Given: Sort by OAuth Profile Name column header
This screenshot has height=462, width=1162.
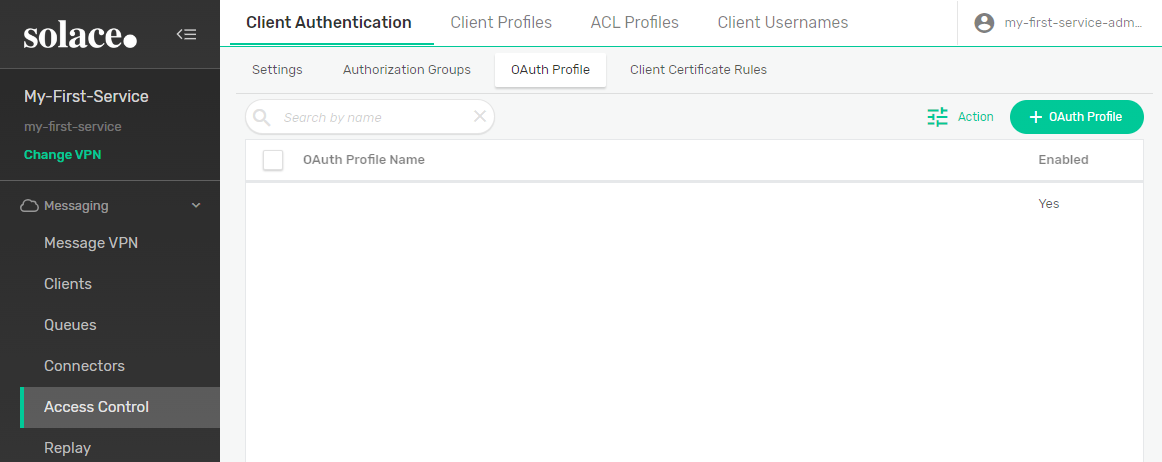Looking at the screenshot, I should tap(364, 160).
